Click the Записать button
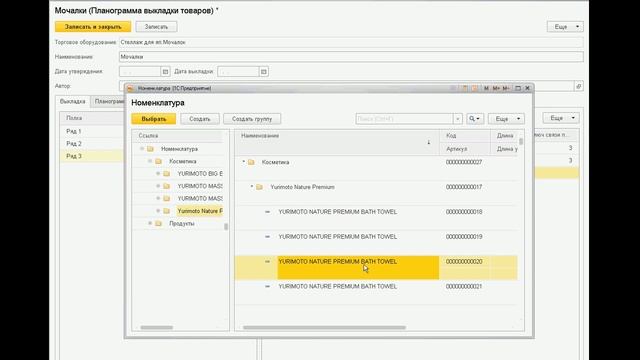Viewport: 640px width, 360px height. pyautogui.click(x=156, y=27)
